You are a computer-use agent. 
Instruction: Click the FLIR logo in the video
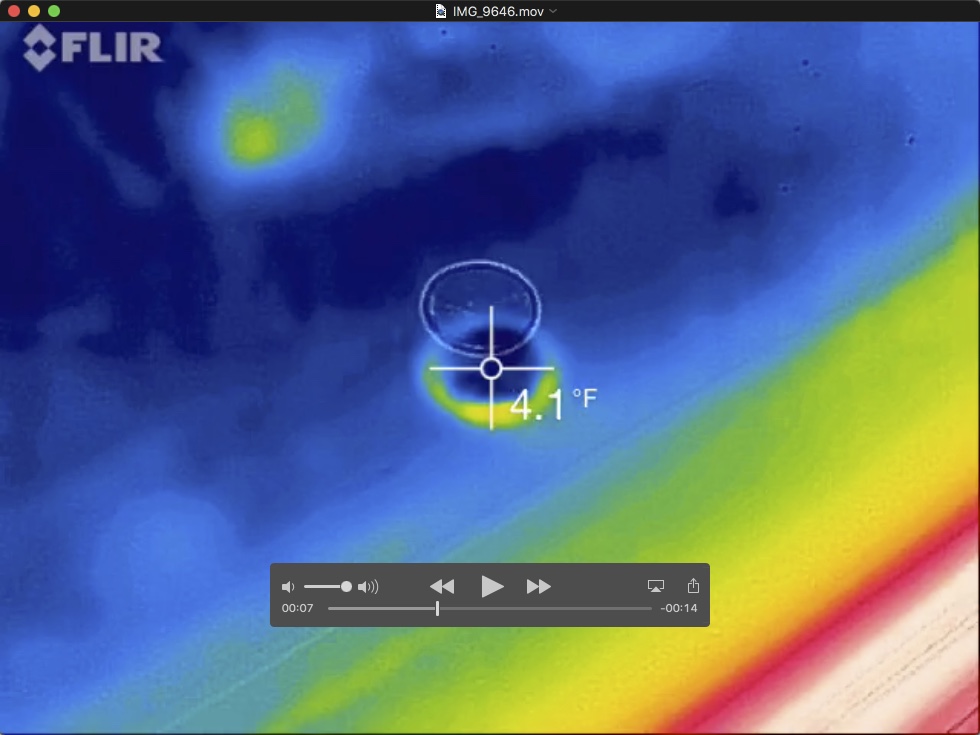92,48
